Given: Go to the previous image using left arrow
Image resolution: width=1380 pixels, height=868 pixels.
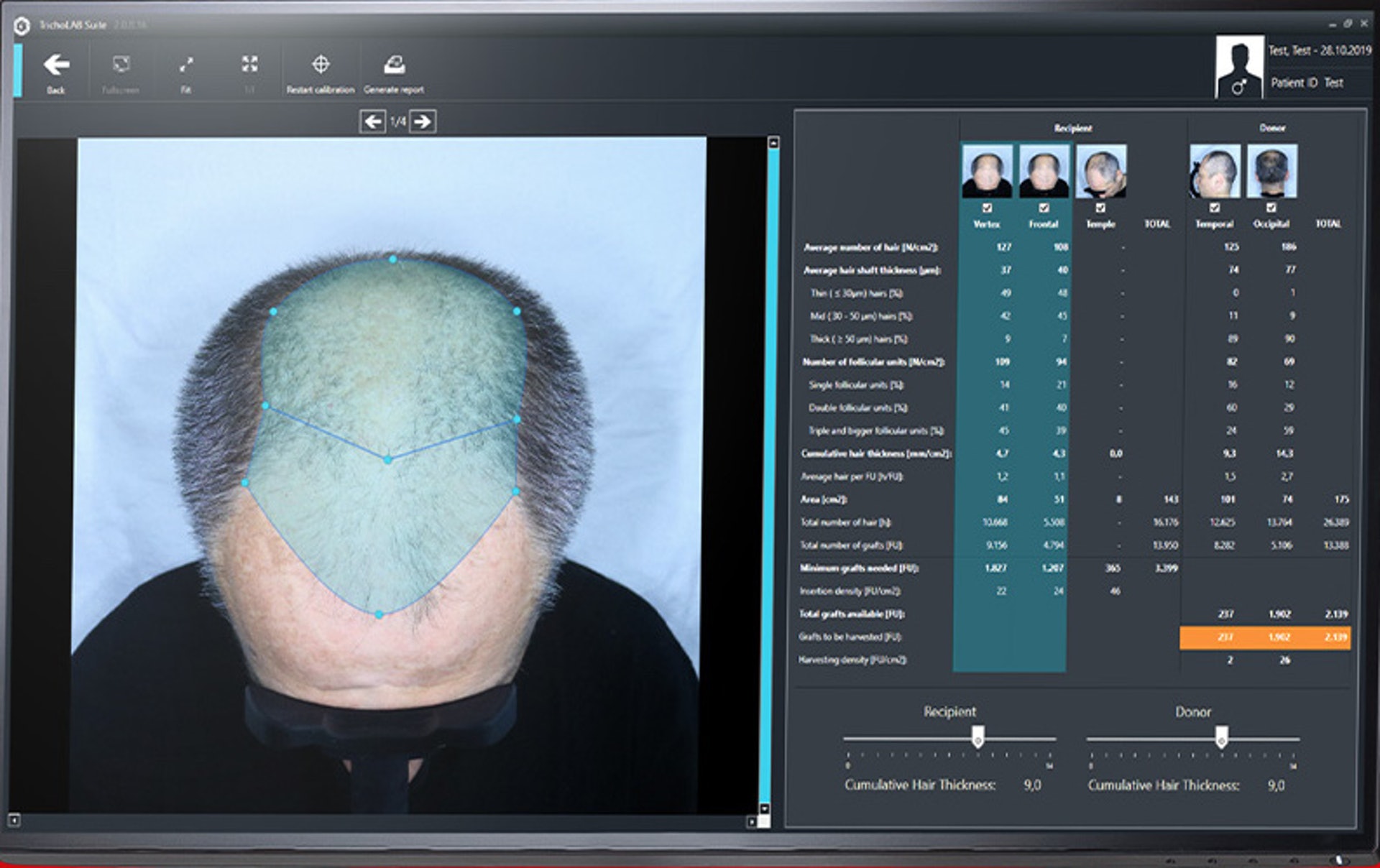Looking at the screenshot, I should tap(372, 121).
